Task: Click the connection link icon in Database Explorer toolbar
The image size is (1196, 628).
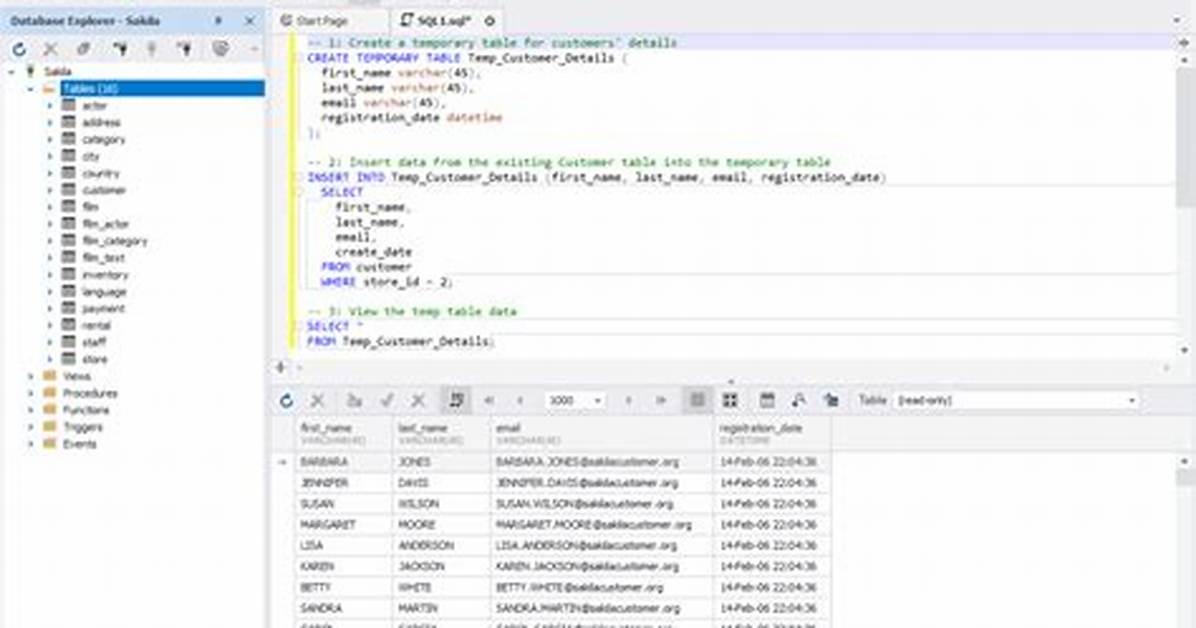Action: (x=83, y=50)
